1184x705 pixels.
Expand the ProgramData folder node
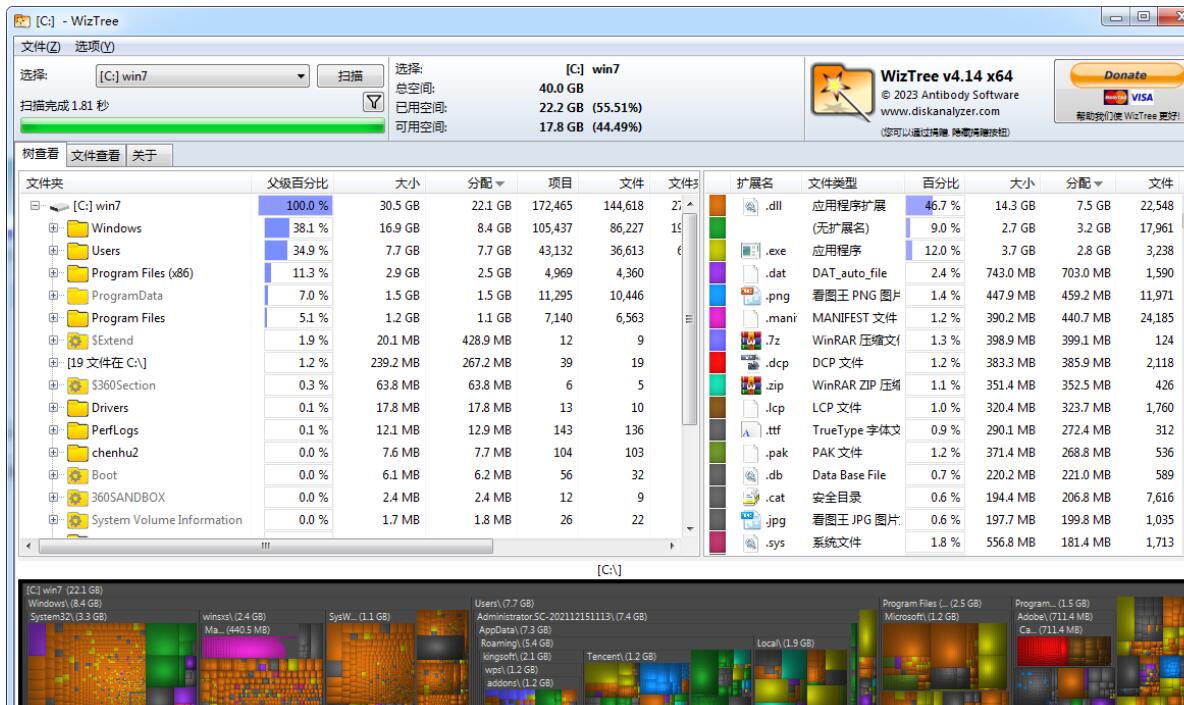[x=53, y=296]
